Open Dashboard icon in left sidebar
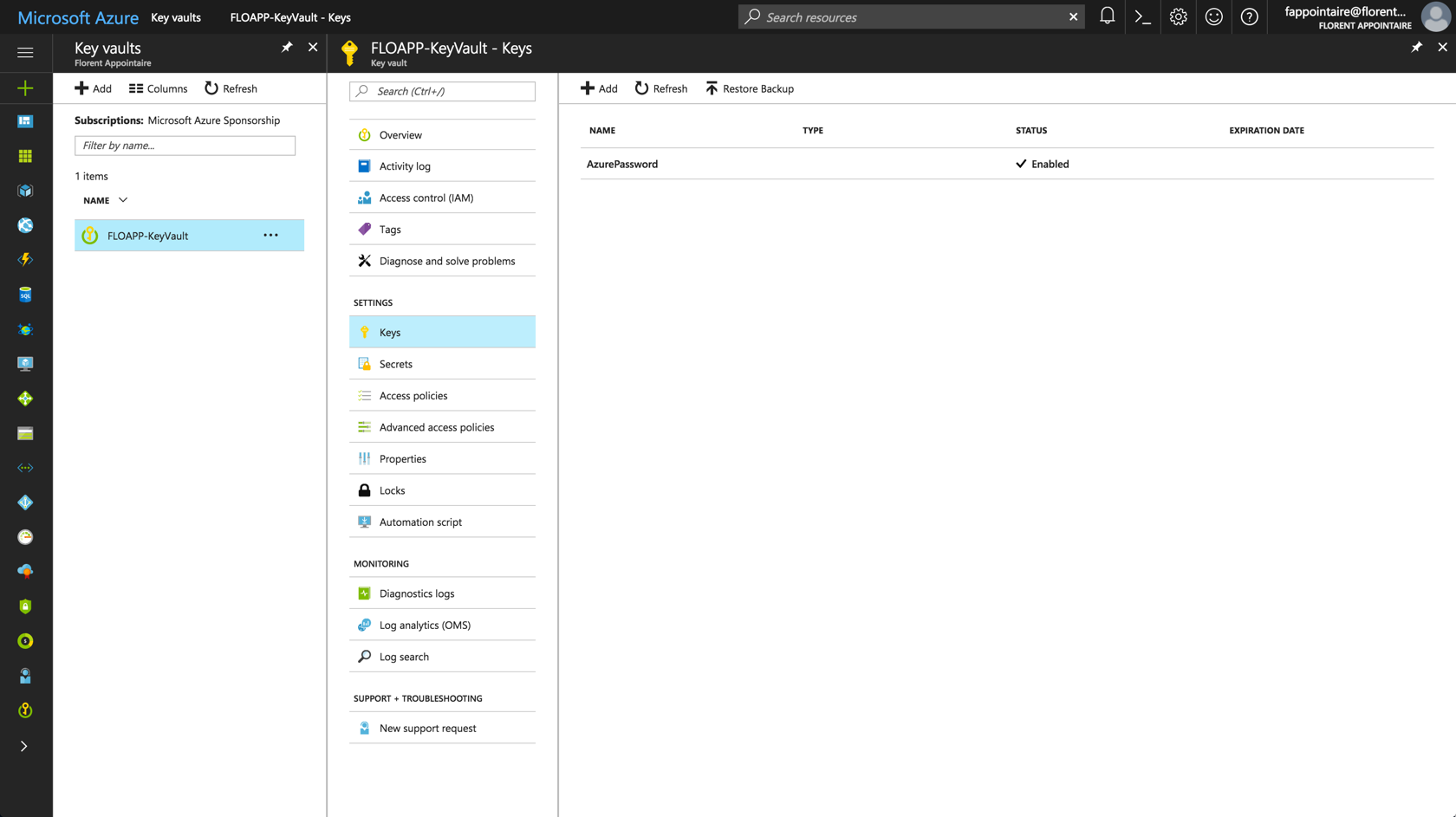 (x=25, y=121)
